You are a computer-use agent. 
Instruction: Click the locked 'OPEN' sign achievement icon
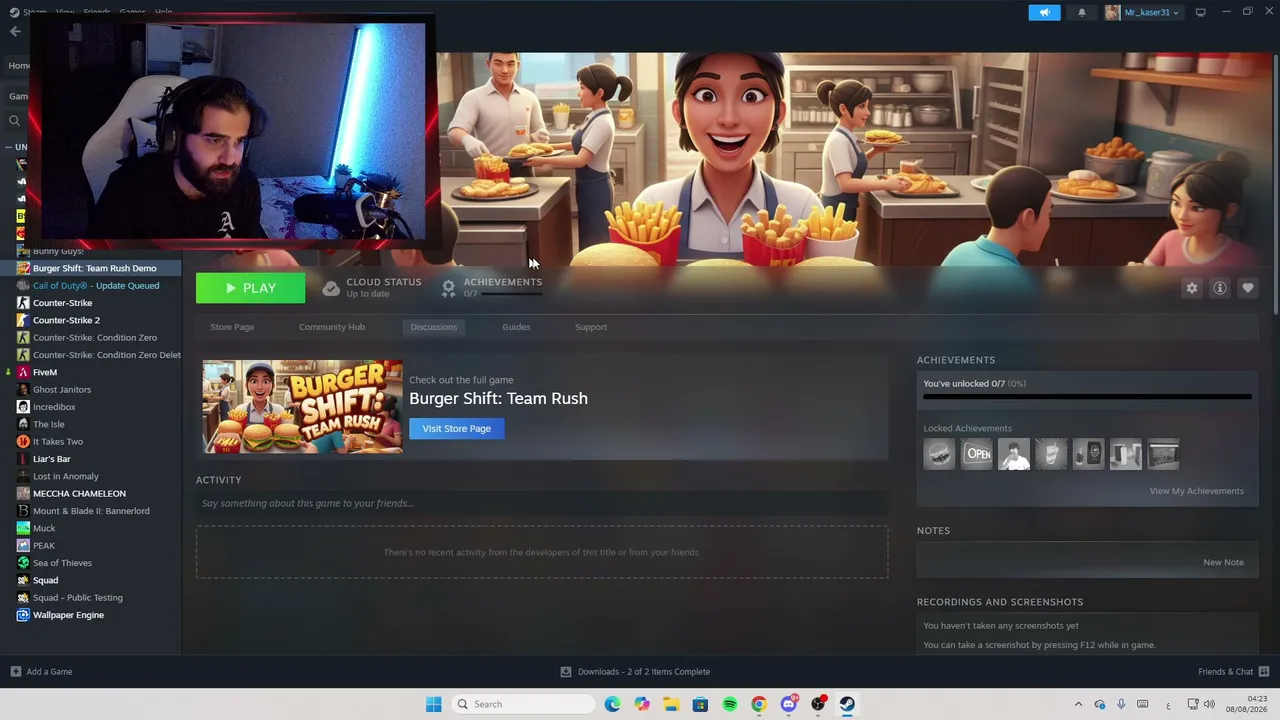977,454
